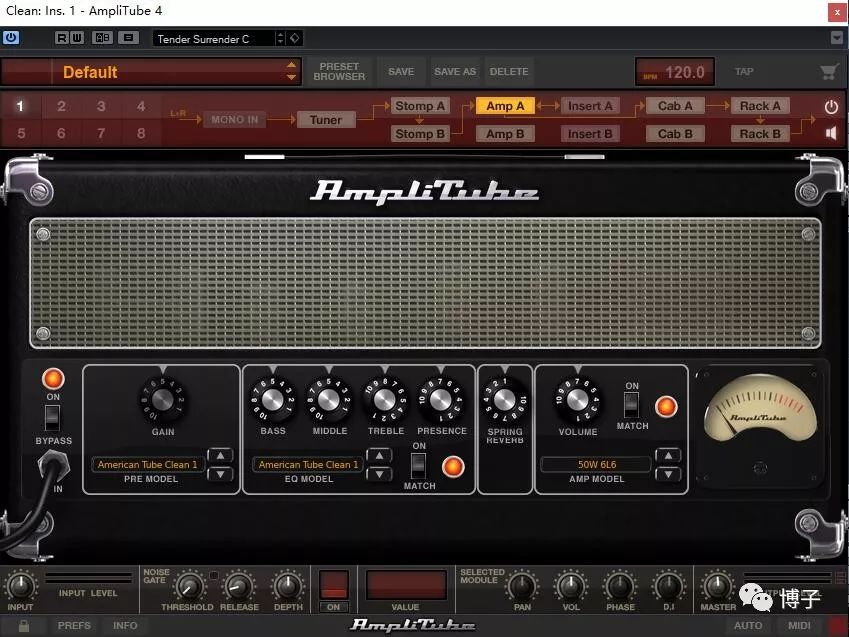Click the PAN knob
The width and height of the screenshot is (849, 637).
(523, 586)
